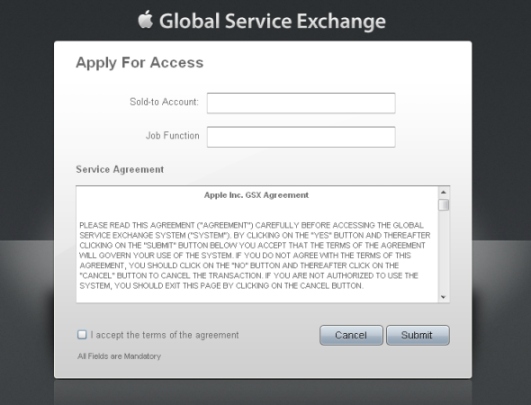This screenshot has height=405, width=531.
Task: Click the Job Function label
Action: pyautogui.click(x=172, y=135)
